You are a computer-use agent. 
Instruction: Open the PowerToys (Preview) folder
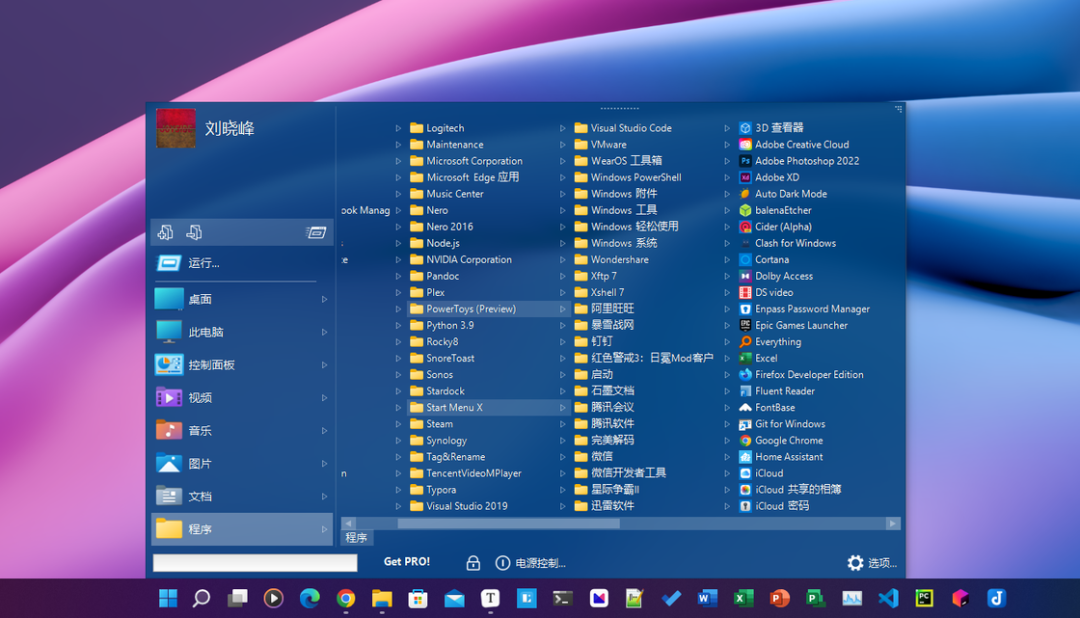[x=463, y=309]
